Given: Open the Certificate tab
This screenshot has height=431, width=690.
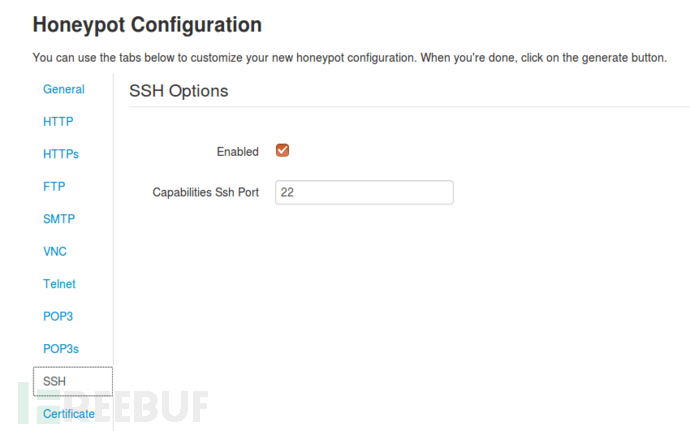Looking at the screenshot, I should pyautogui.click(x=69, y=413).
